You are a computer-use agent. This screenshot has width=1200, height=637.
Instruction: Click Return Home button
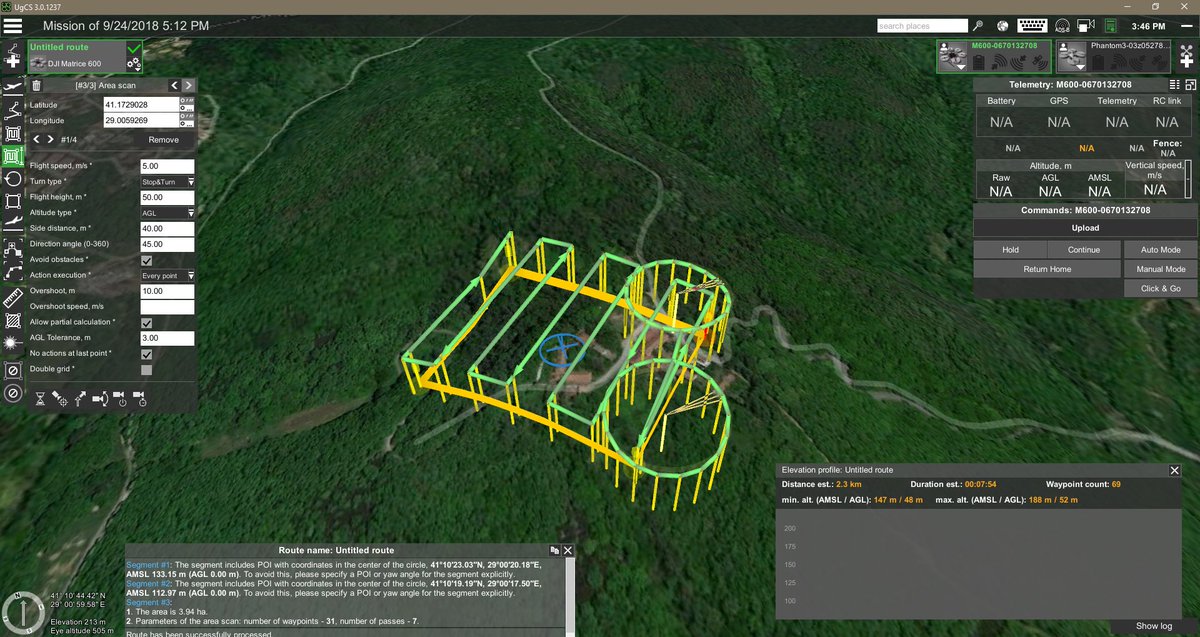pos(1047,269)
